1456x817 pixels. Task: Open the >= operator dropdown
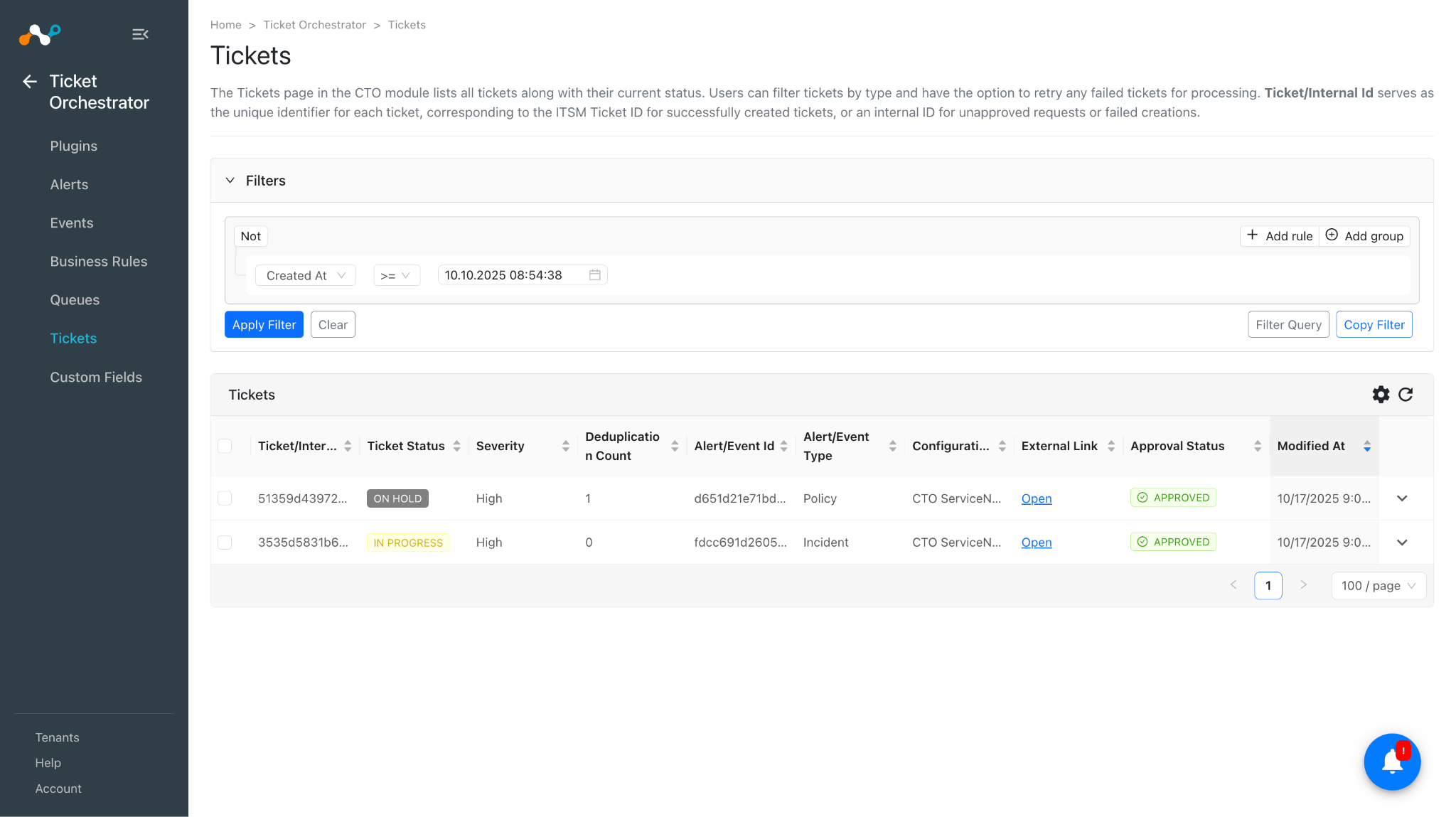tap(397, 275)
